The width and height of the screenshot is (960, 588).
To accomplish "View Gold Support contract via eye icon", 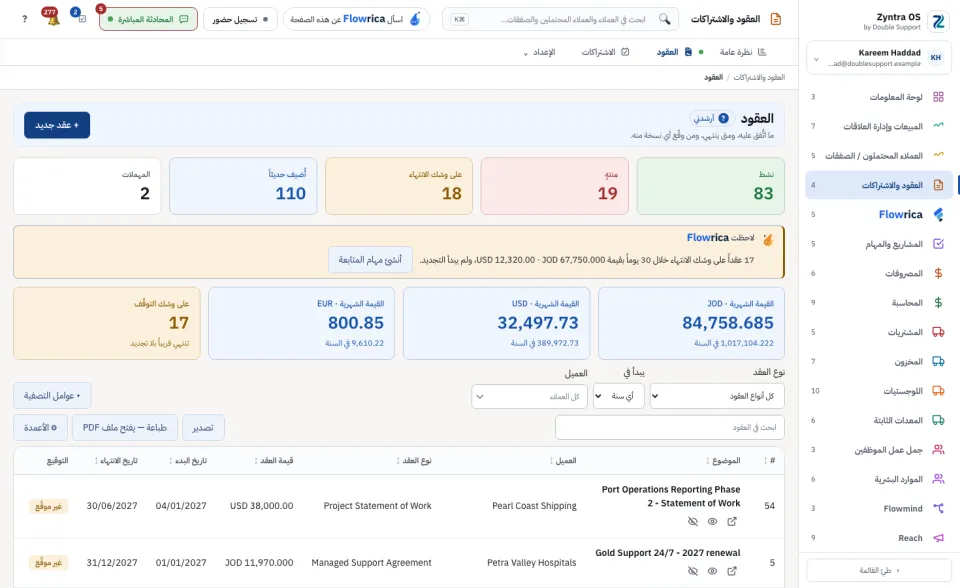I will pyautogui.click(x=712, y=571).
